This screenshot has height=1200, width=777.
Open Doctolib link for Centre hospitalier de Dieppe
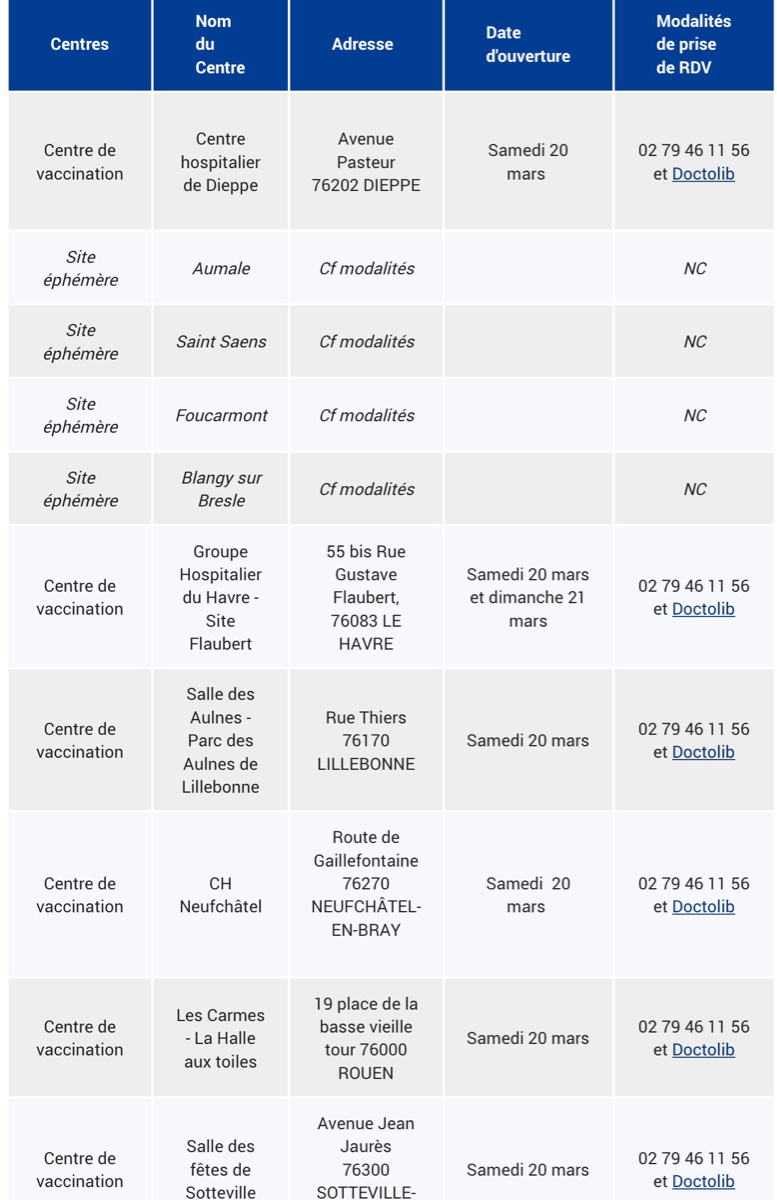[x=703, y=174]
